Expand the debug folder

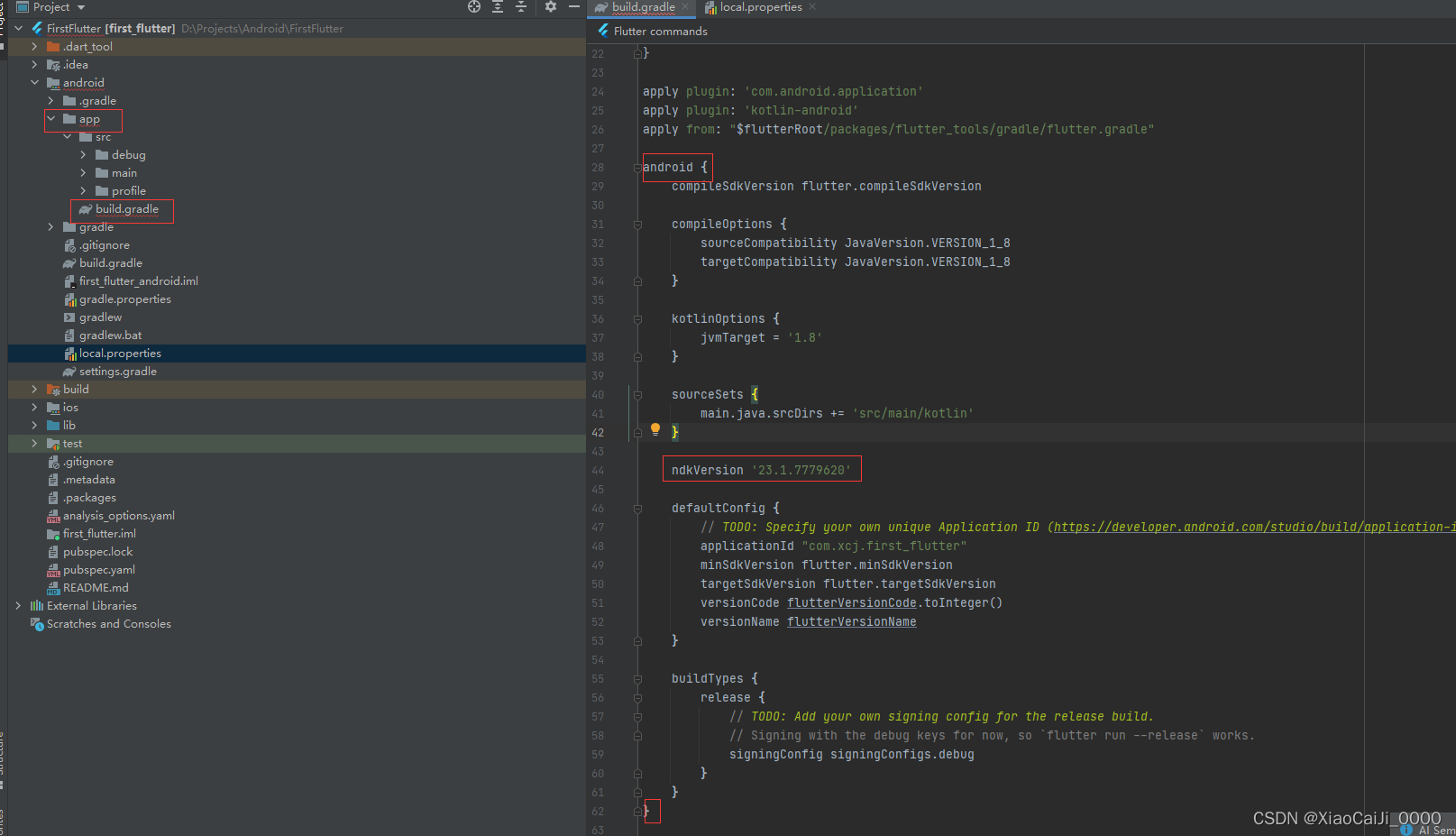(x=83, y=155)
